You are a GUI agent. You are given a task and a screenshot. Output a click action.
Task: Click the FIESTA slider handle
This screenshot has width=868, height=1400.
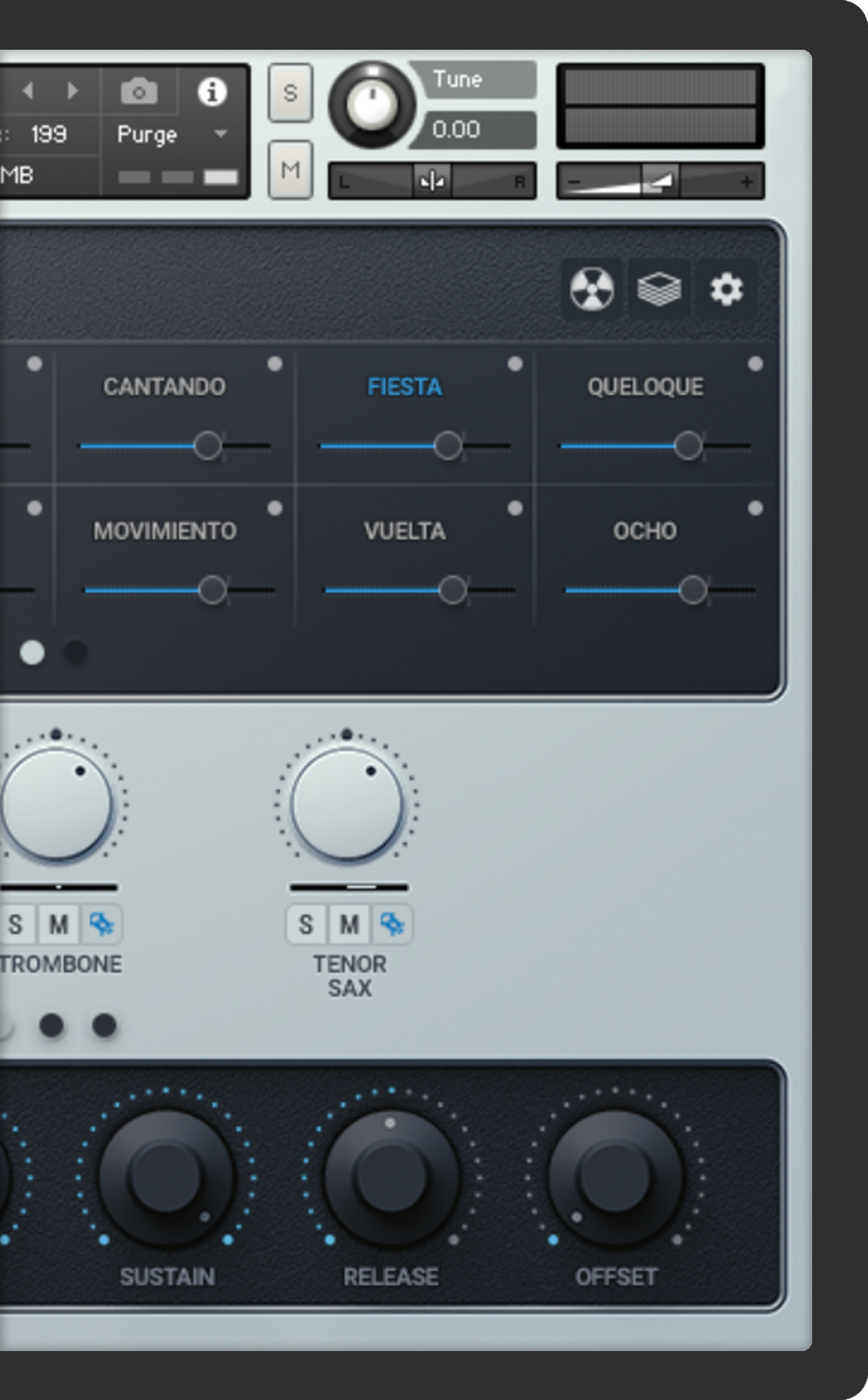tap(447, 445)
